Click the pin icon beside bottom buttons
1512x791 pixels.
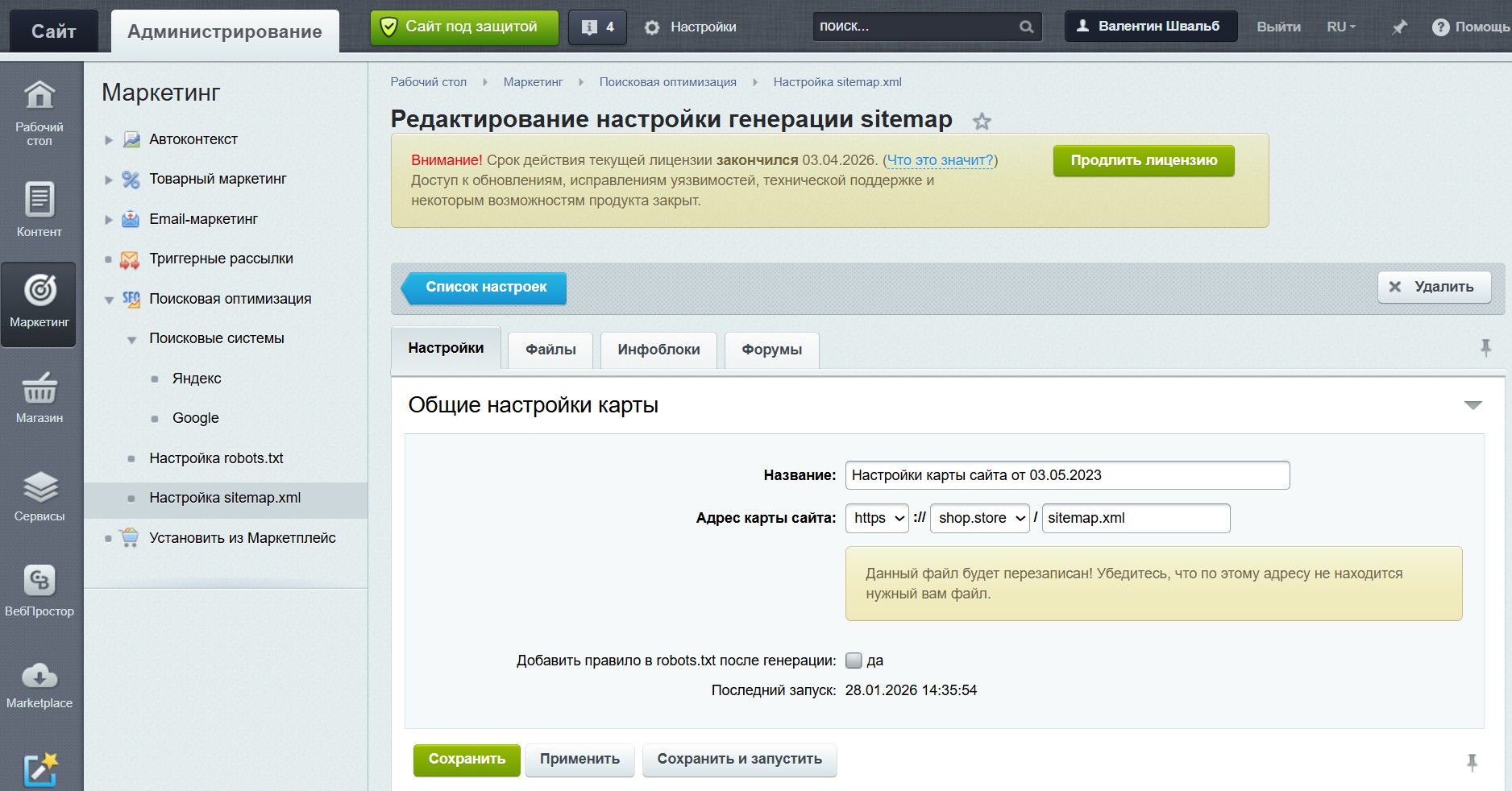point(1472,762)
